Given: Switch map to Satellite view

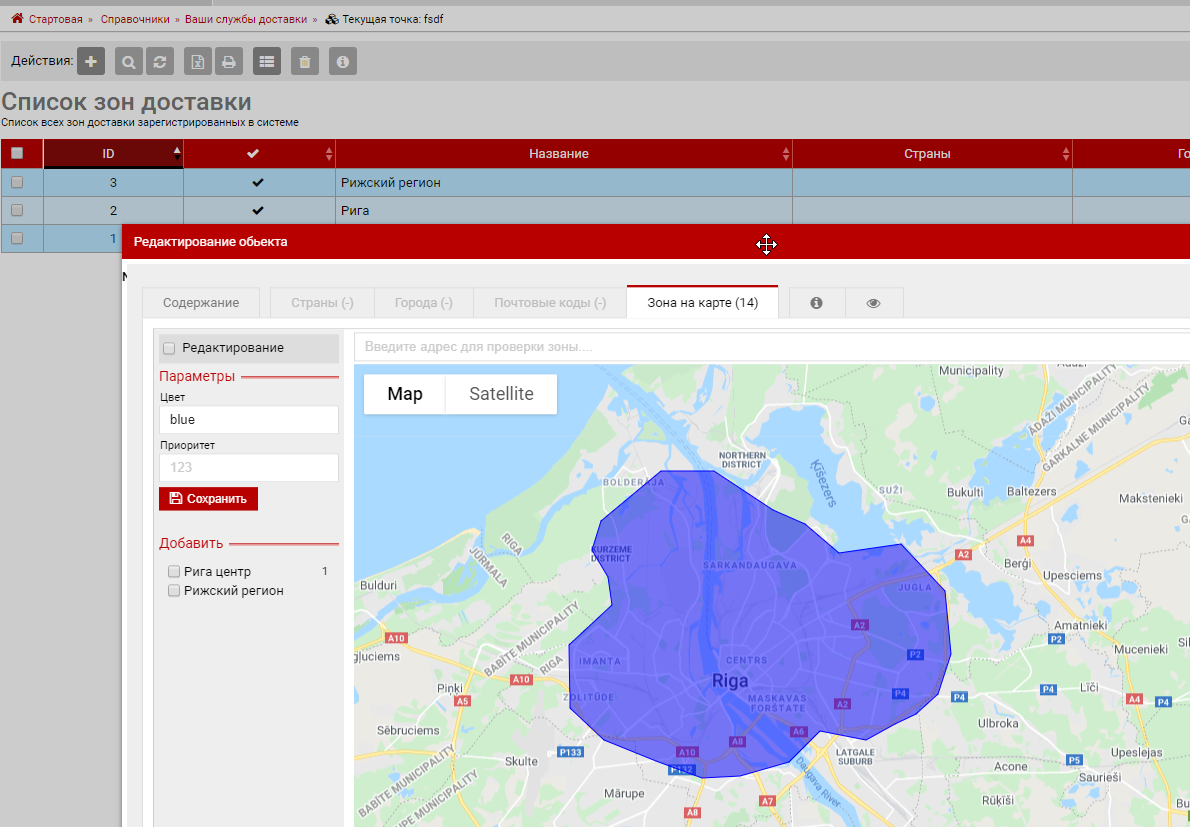Looking at the screenshot, I should click(x=501, y=394).
